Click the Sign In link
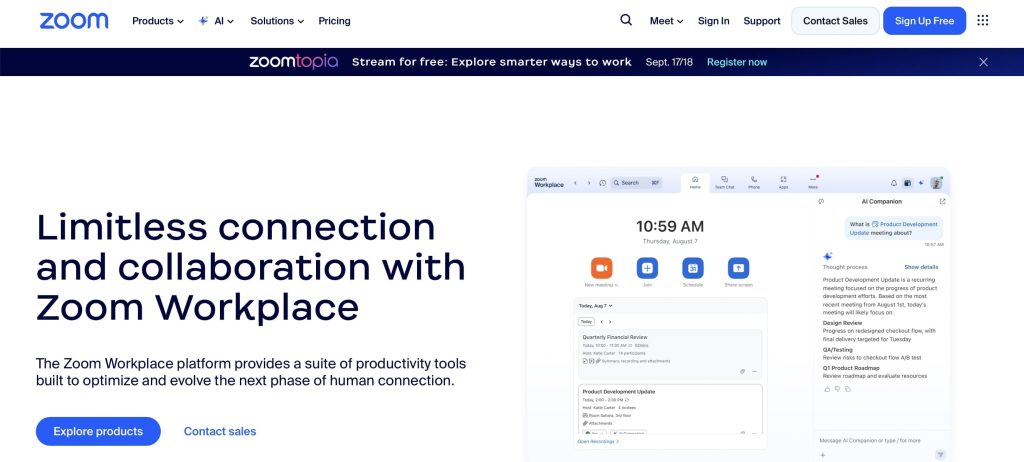This screenshot has height=462, width=1024. (x=713, y=21)
